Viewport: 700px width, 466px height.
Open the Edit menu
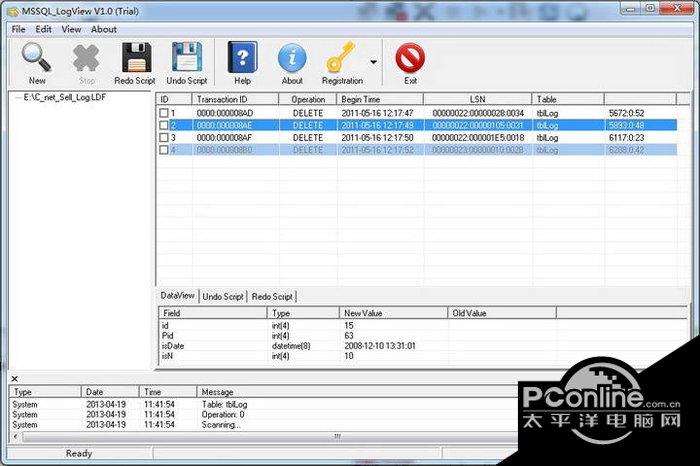43,29
